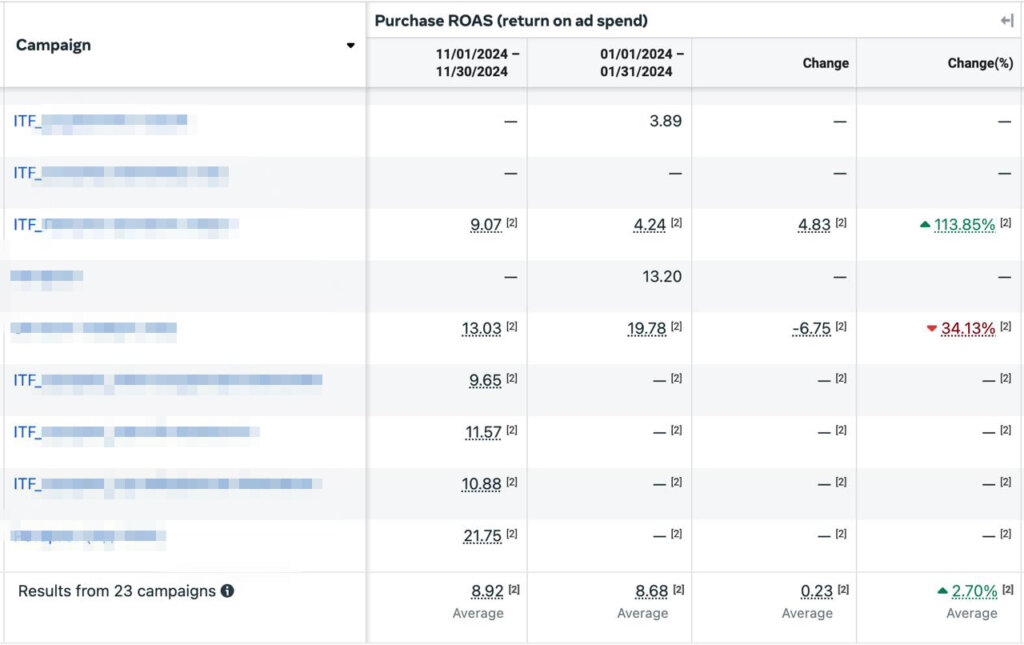The width and height of the screenshot is (1024, 645).
Task: Select the 01/01/2024 – 01/31/2024 column header
Action: click(642, 63)
